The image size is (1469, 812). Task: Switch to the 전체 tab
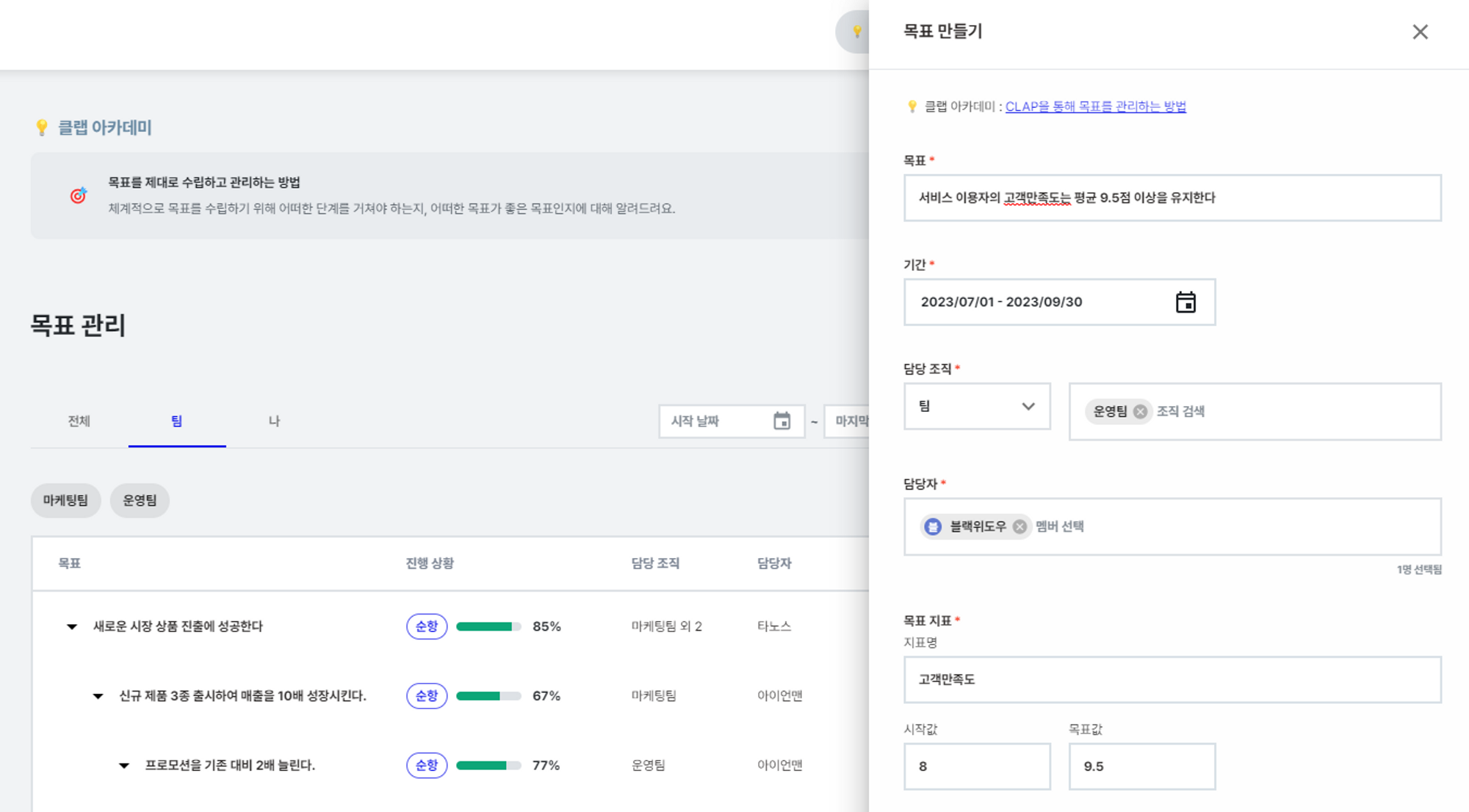[x=78, y=421]
